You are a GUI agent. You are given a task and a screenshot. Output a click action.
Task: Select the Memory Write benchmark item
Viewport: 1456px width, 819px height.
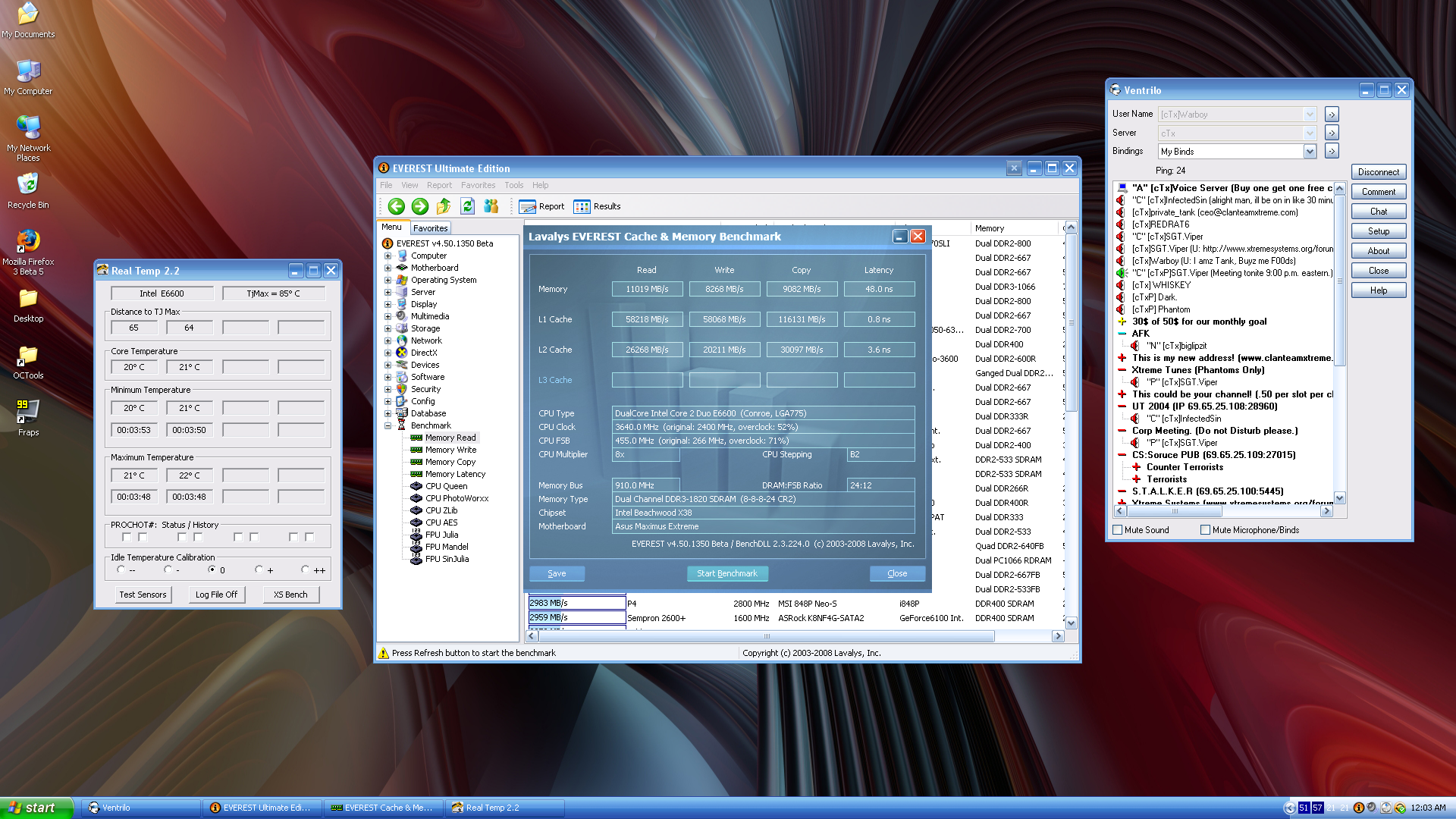point(450,450)
